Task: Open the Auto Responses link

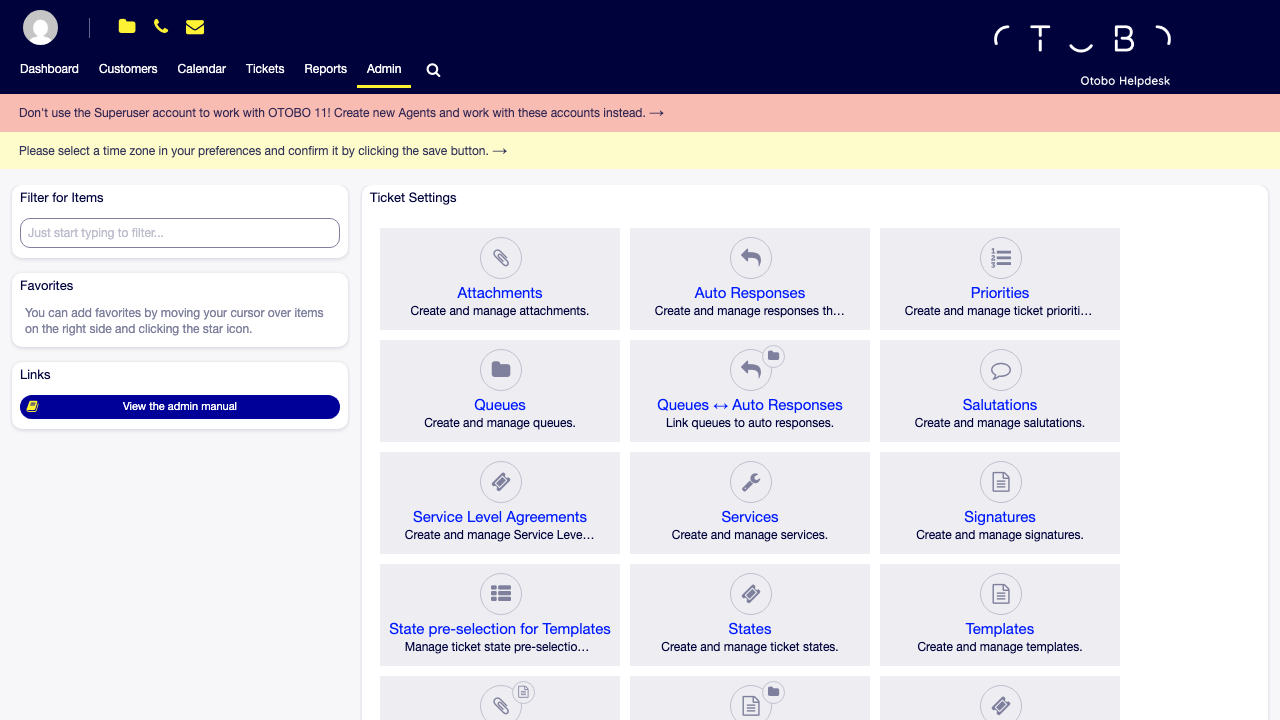Action: click(x=750, y=293)
